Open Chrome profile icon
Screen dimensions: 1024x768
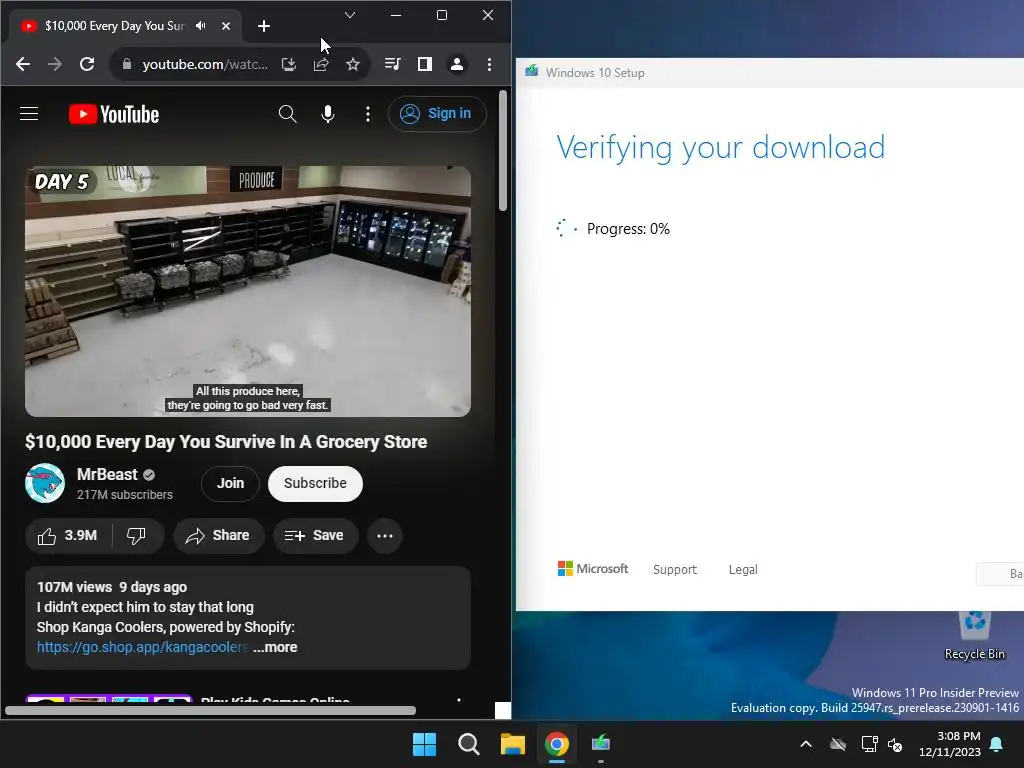click(x=456, y=64)
